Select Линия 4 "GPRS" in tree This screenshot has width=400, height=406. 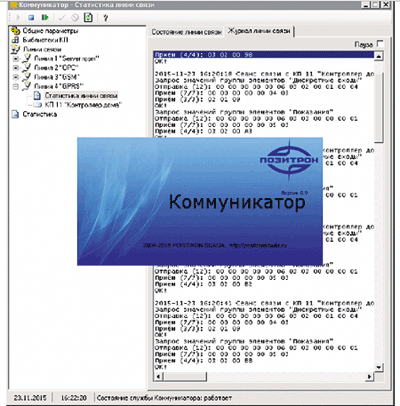tap(59, 87)
